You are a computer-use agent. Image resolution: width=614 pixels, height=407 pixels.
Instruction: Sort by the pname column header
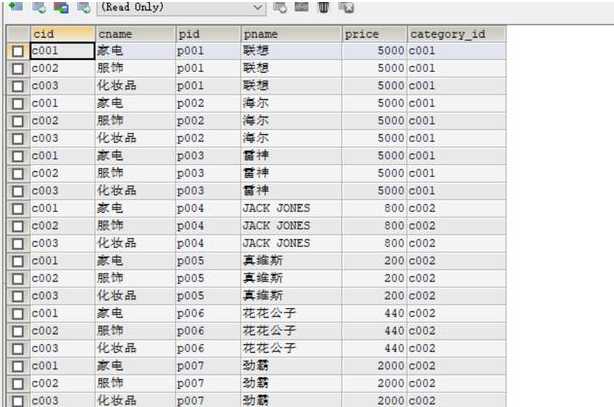click(x=291, y=34)
